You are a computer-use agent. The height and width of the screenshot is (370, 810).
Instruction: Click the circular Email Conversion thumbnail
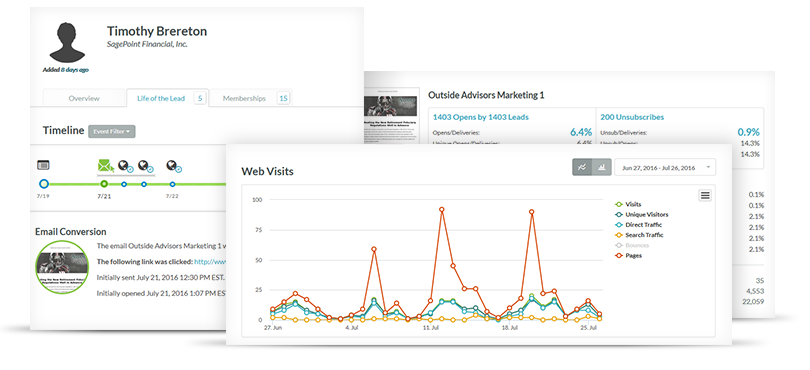pyautogui.click(x=62, y=267)
